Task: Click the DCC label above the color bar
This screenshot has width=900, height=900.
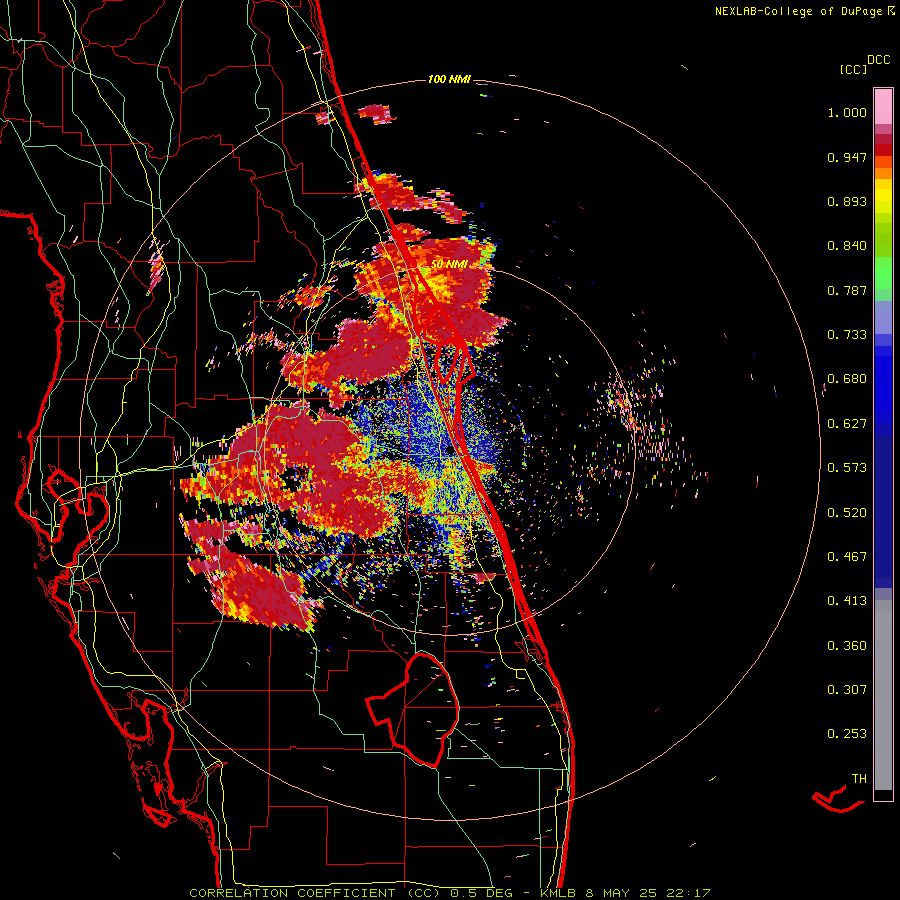Action: [x=878, y=60]
